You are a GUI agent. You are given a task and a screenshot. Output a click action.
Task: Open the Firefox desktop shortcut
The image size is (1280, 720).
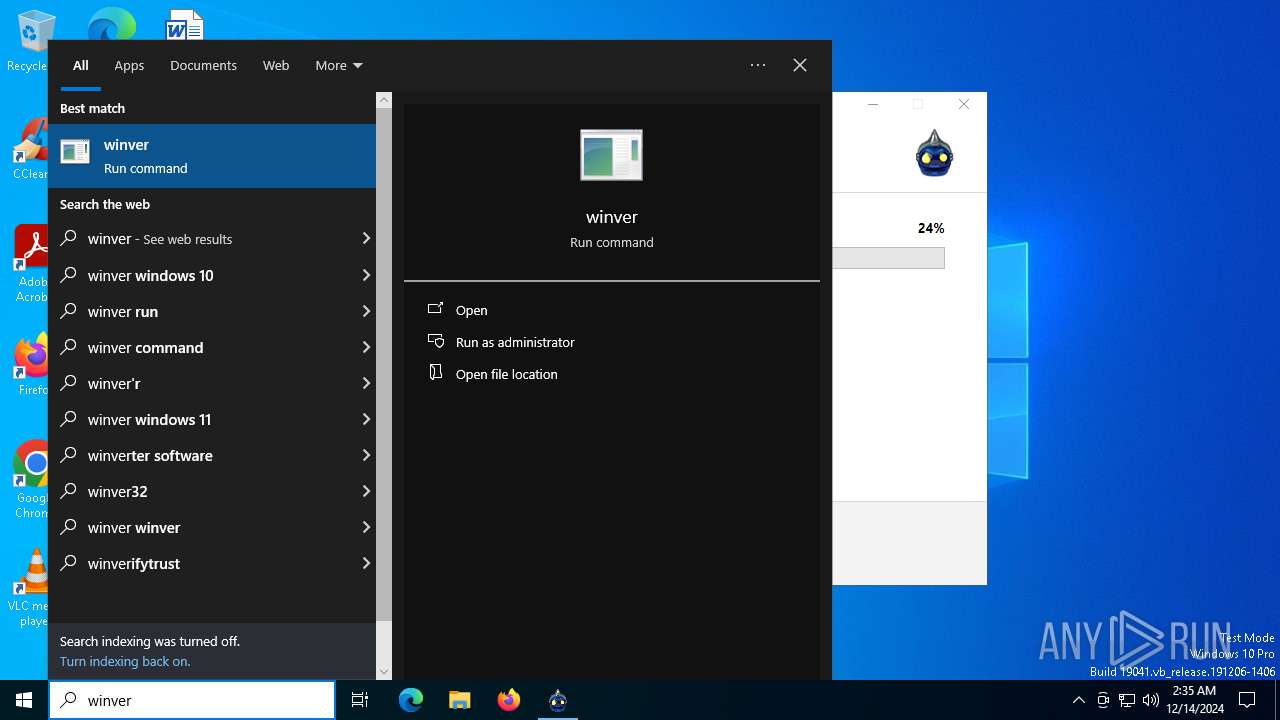coord(31,366)
